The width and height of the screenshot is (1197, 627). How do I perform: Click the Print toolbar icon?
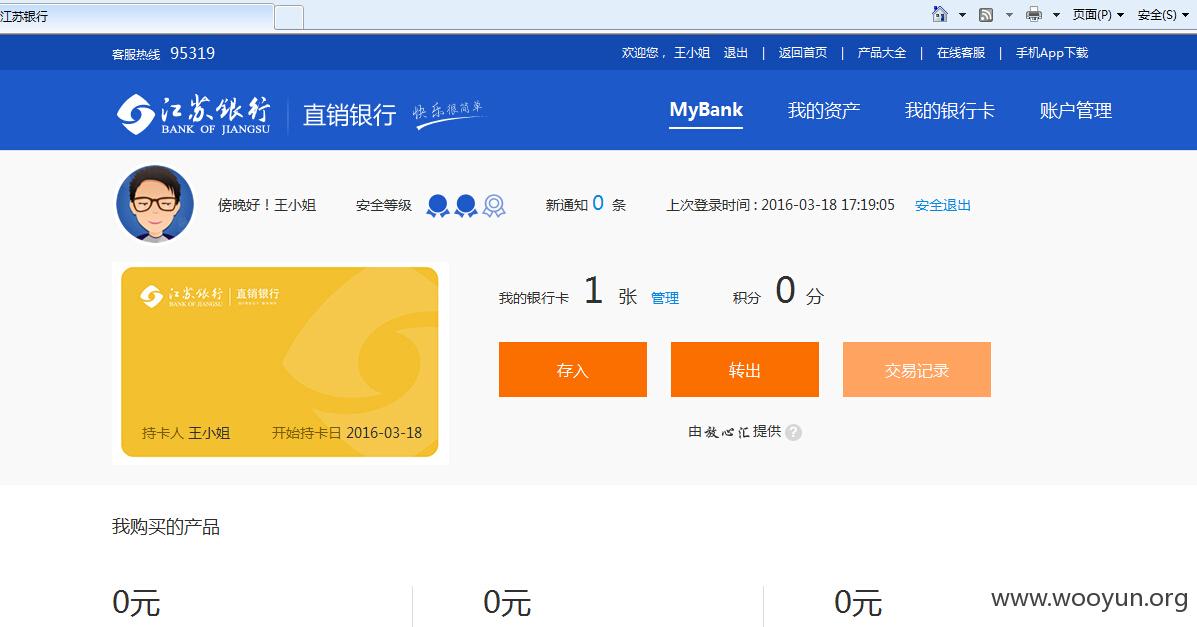(x=1034, y=14)
